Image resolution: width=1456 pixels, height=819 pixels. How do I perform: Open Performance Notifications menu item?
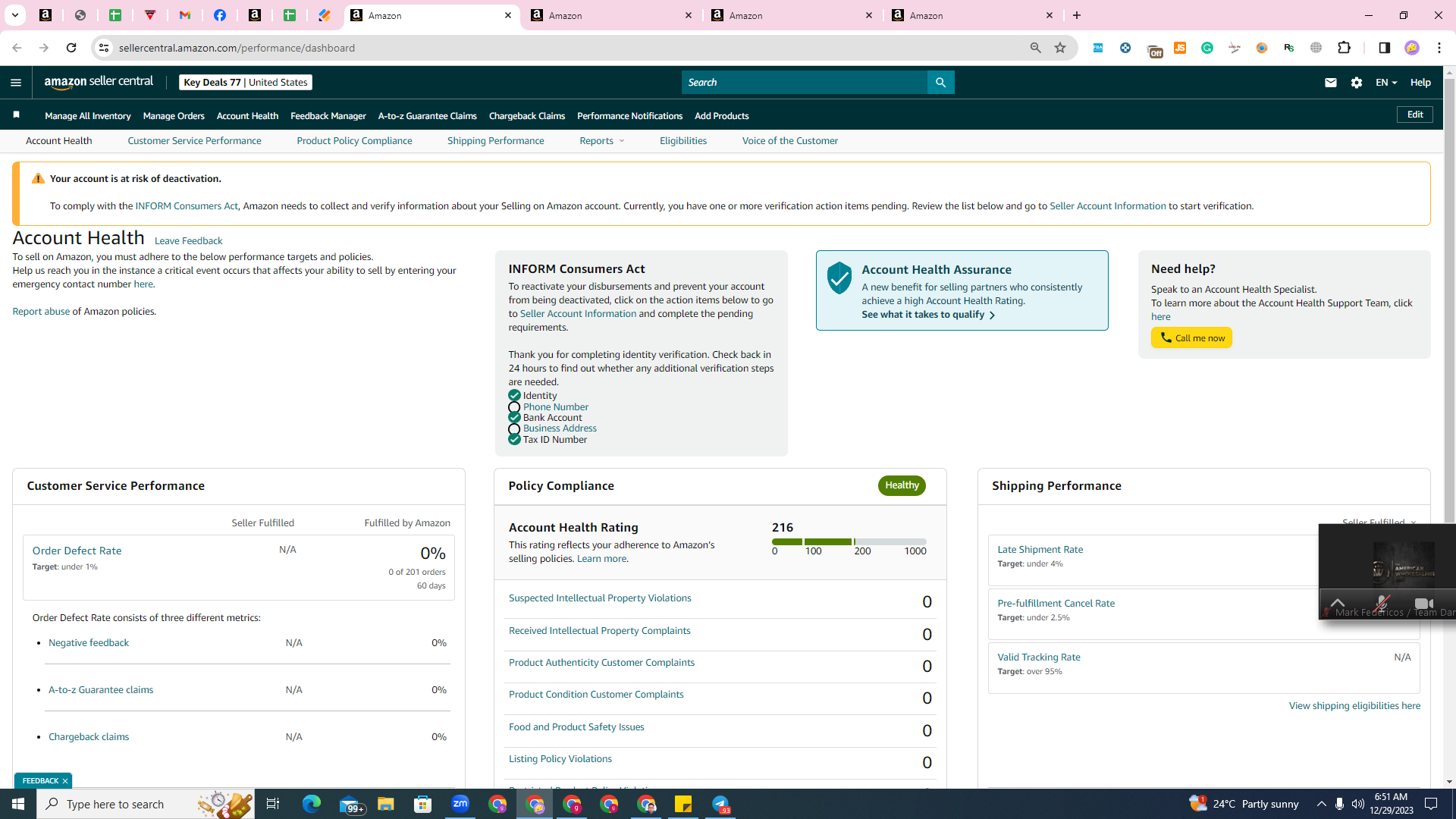click(629, 116)
